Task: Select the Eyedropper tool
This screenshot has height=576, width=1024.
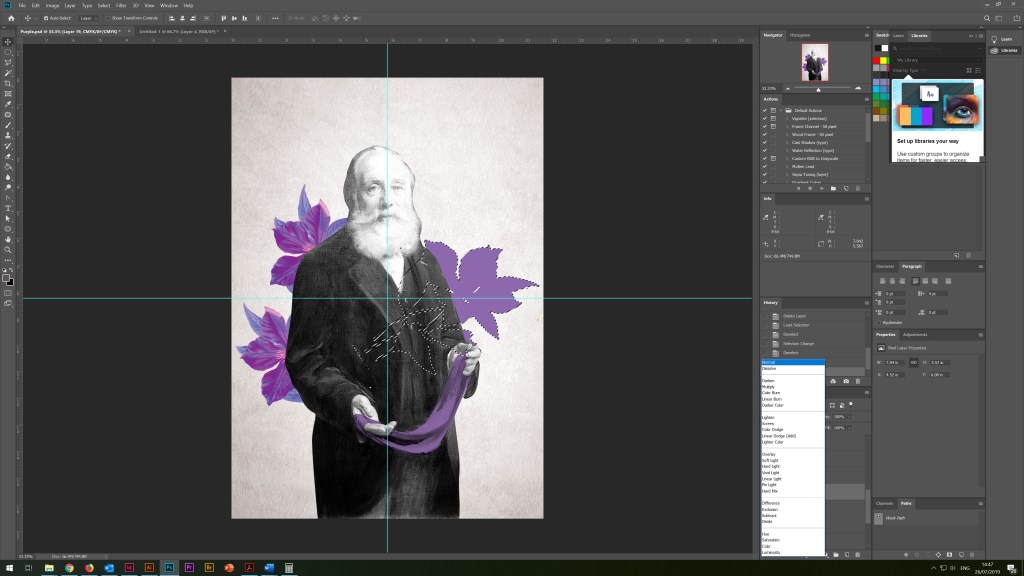Action: click(x=8, y=104)
